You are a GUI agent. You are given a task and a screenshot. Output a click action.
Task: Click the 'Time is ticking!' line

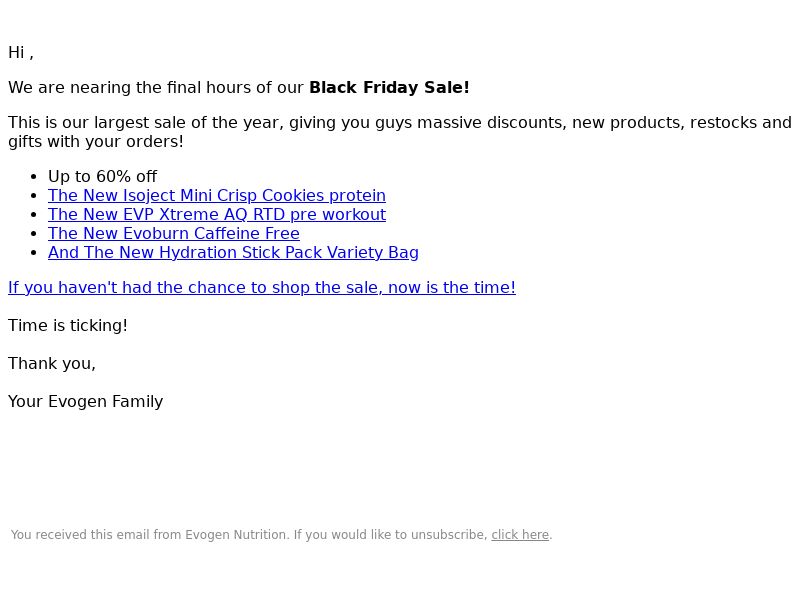click(x=68, y=326)
